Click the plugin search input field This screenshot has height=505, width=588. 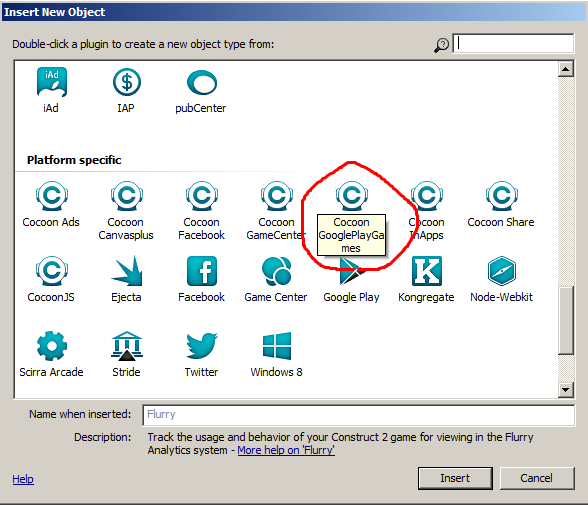(x=513, y=43)
